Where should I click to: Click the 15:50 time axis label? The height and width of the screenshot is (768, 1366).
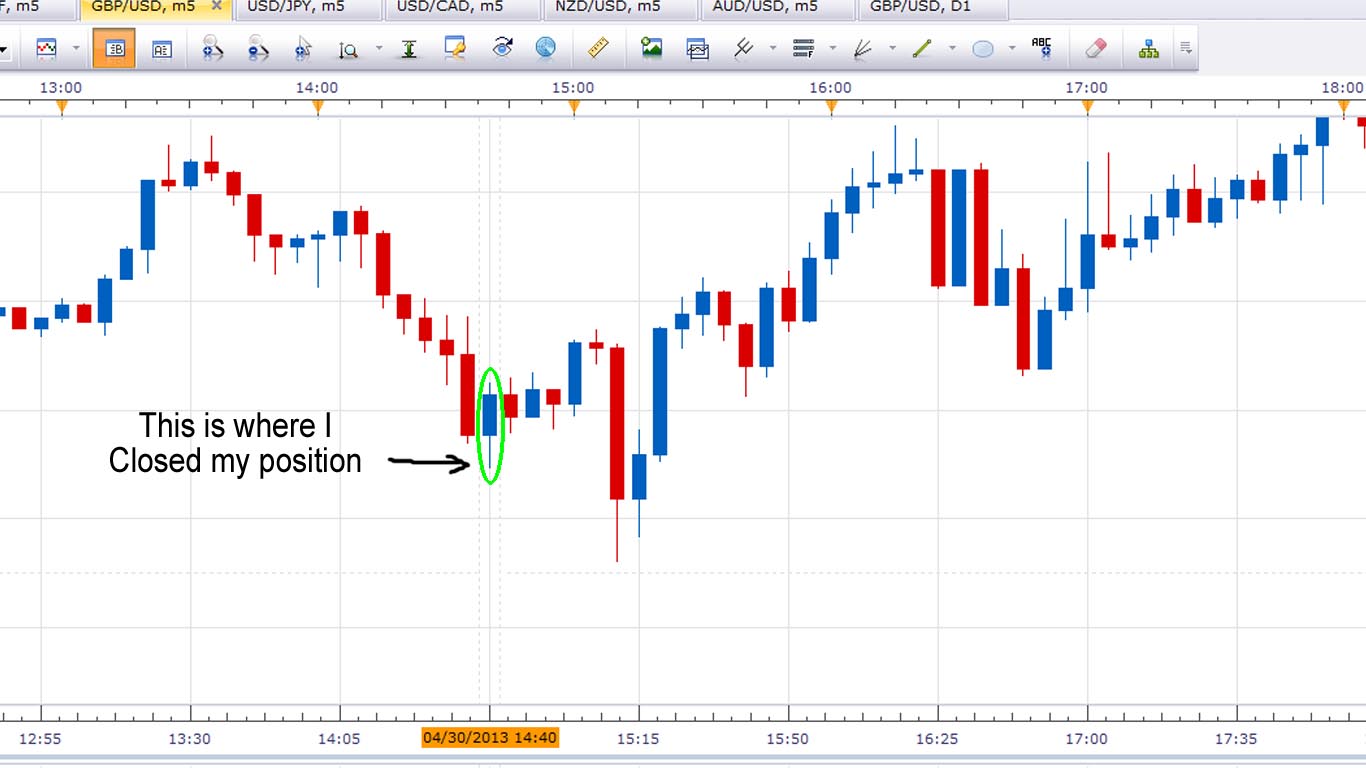click(787, 739)
